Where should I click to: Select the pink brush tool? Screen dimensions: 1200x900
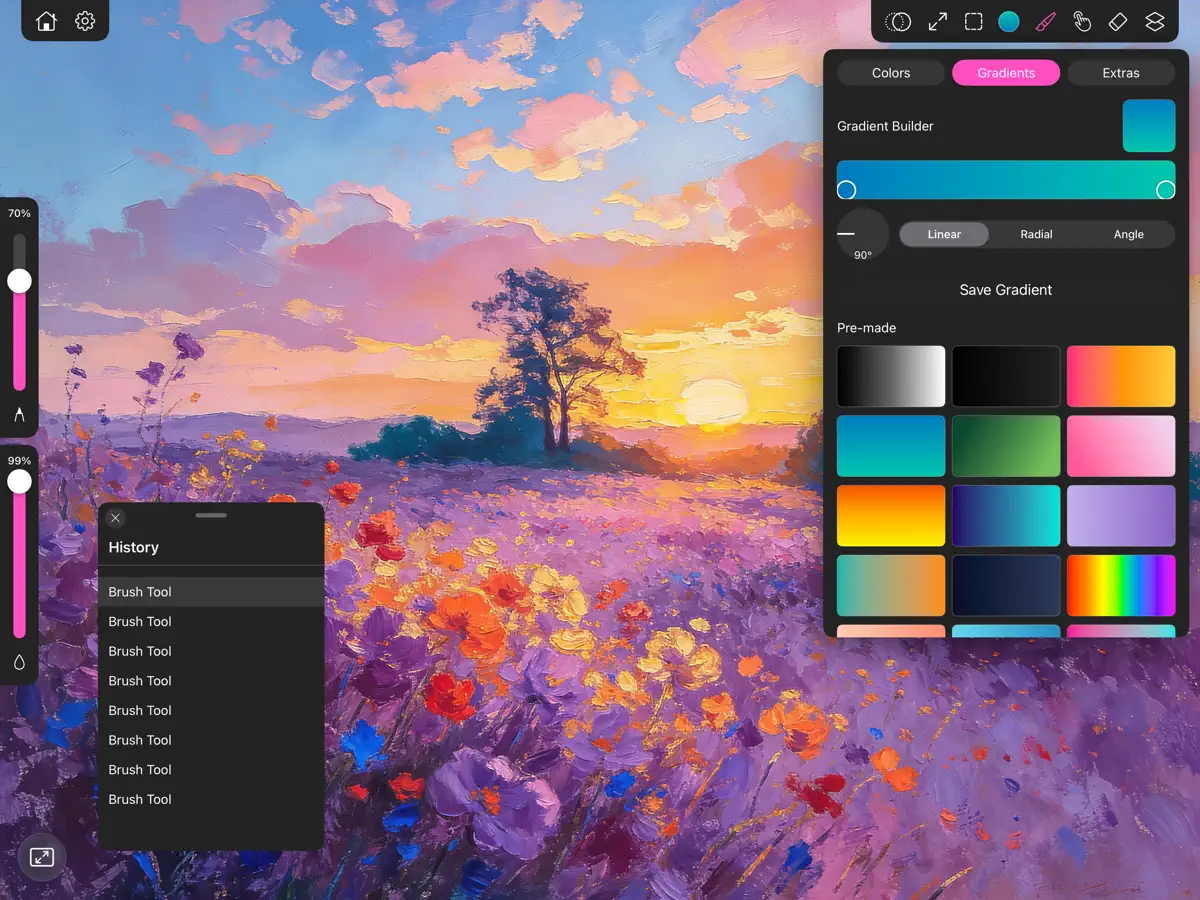click(x=1045, y=21)
